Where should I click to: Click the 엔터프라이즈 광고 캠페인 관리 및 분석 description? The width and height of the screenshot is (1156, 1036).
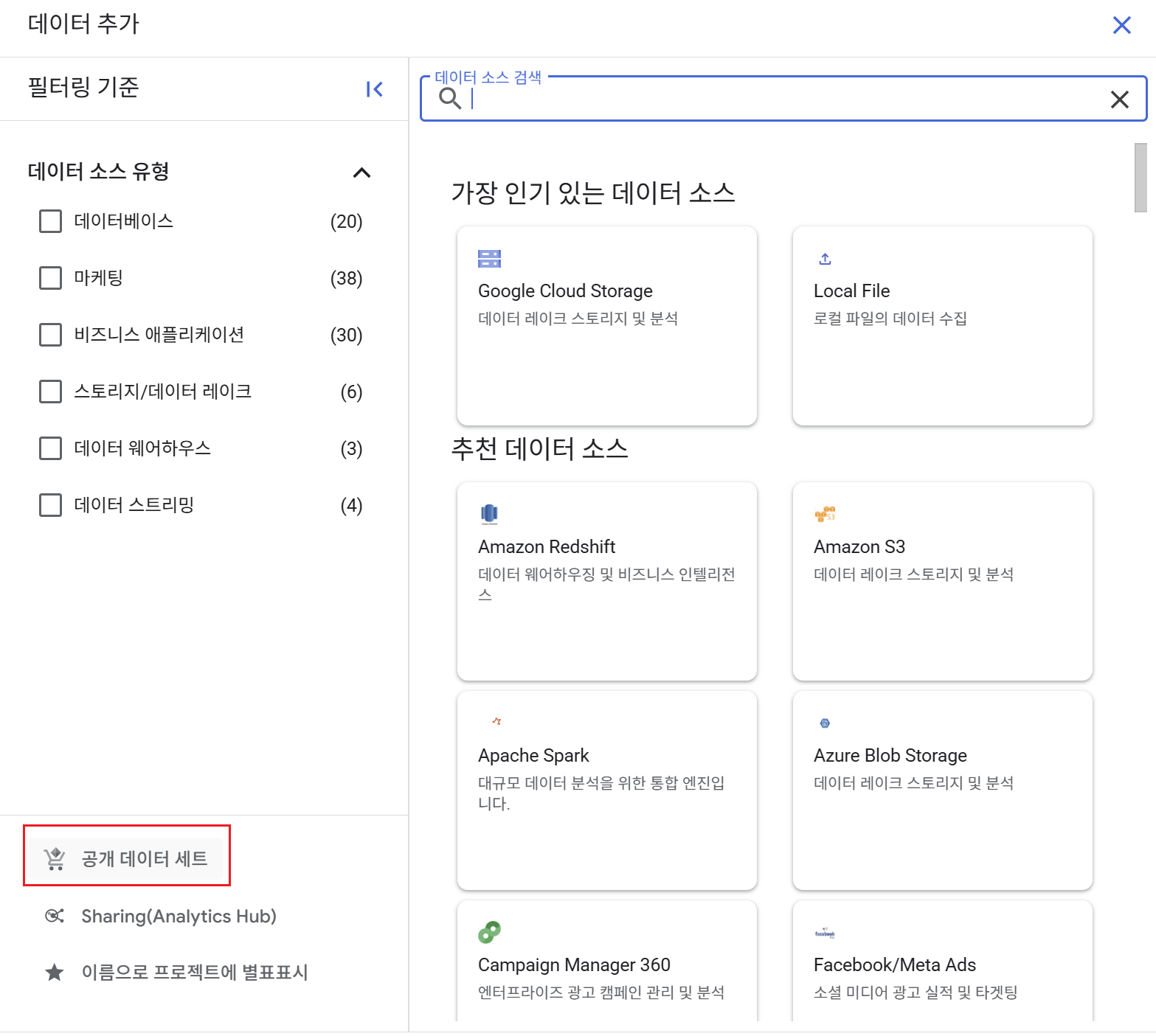click(x=601, y=992)
